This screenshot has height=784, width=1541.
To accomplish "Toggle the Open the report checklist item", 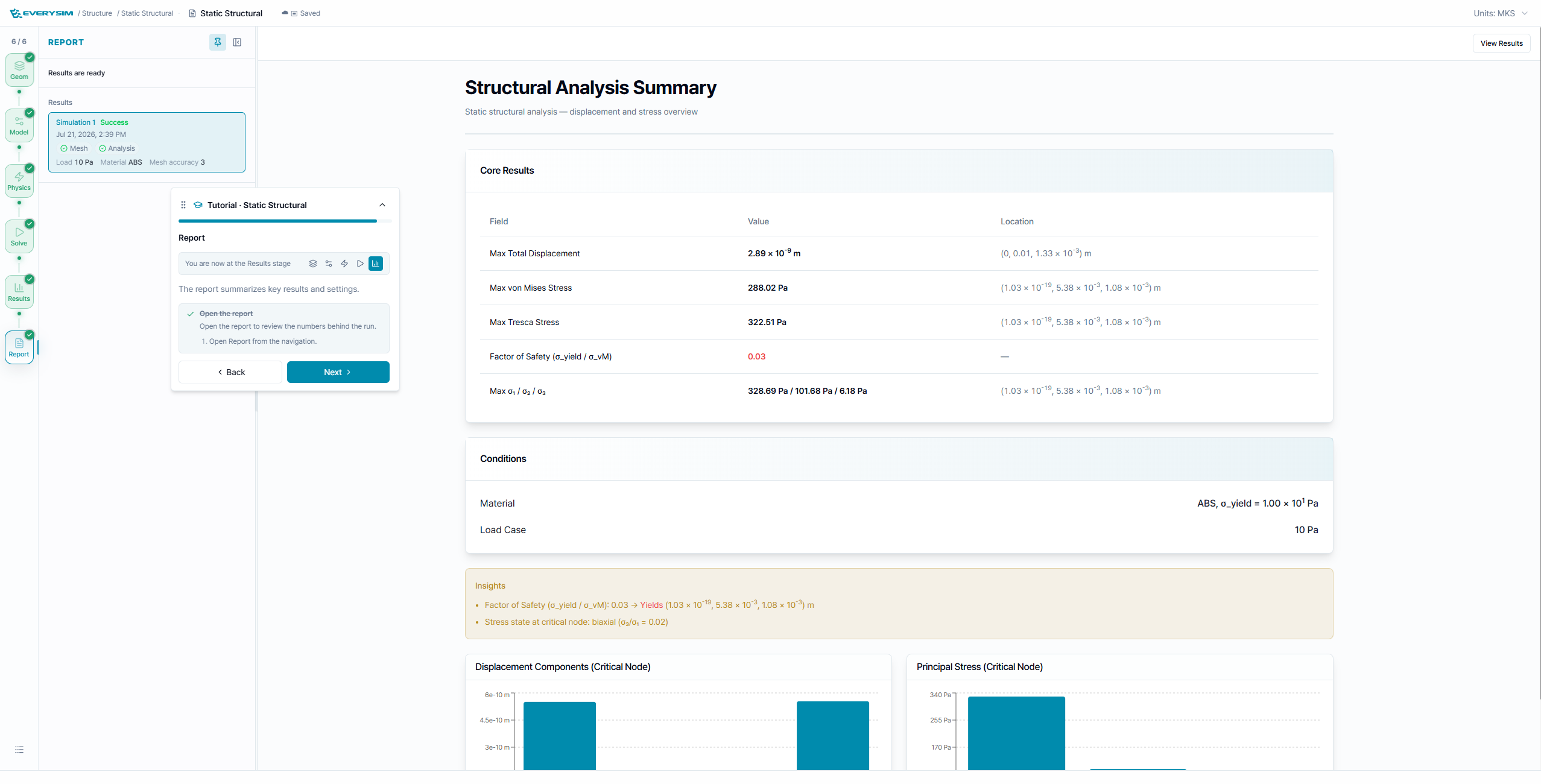I will point(226,314).
